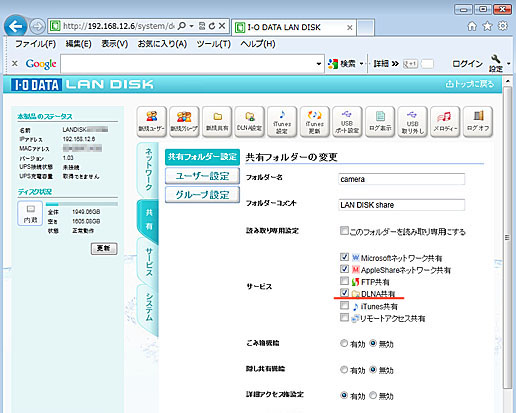Open the Google toolbar 設定 dropdown arrow

point(508,63)
